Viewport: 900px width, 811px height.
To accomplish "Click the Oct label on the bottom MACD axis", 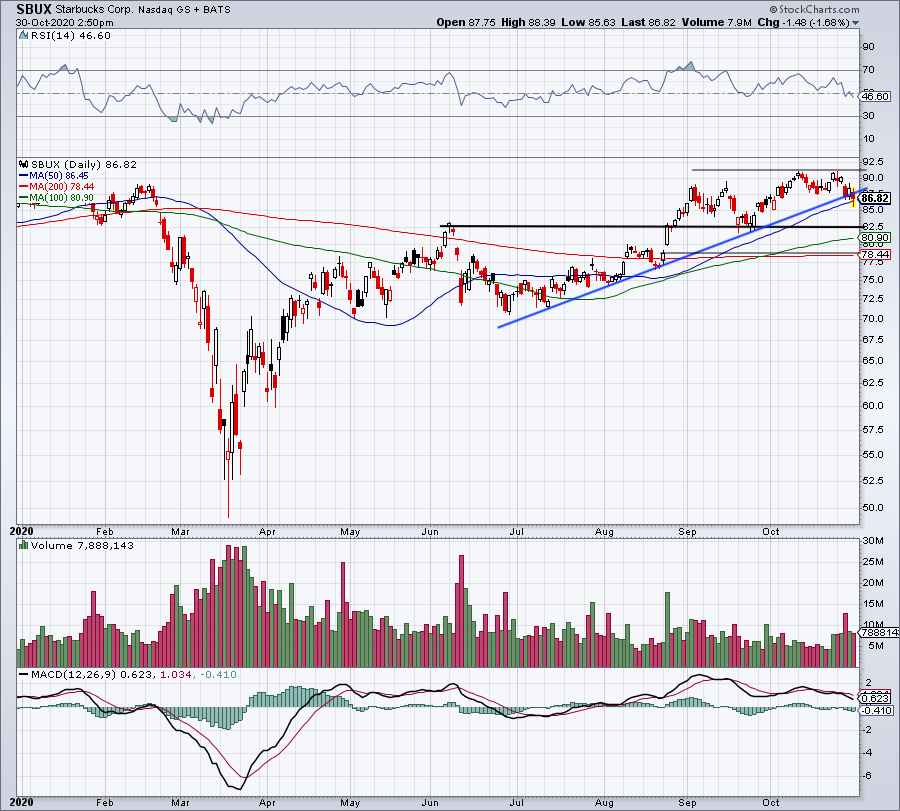I will point(771,803).
